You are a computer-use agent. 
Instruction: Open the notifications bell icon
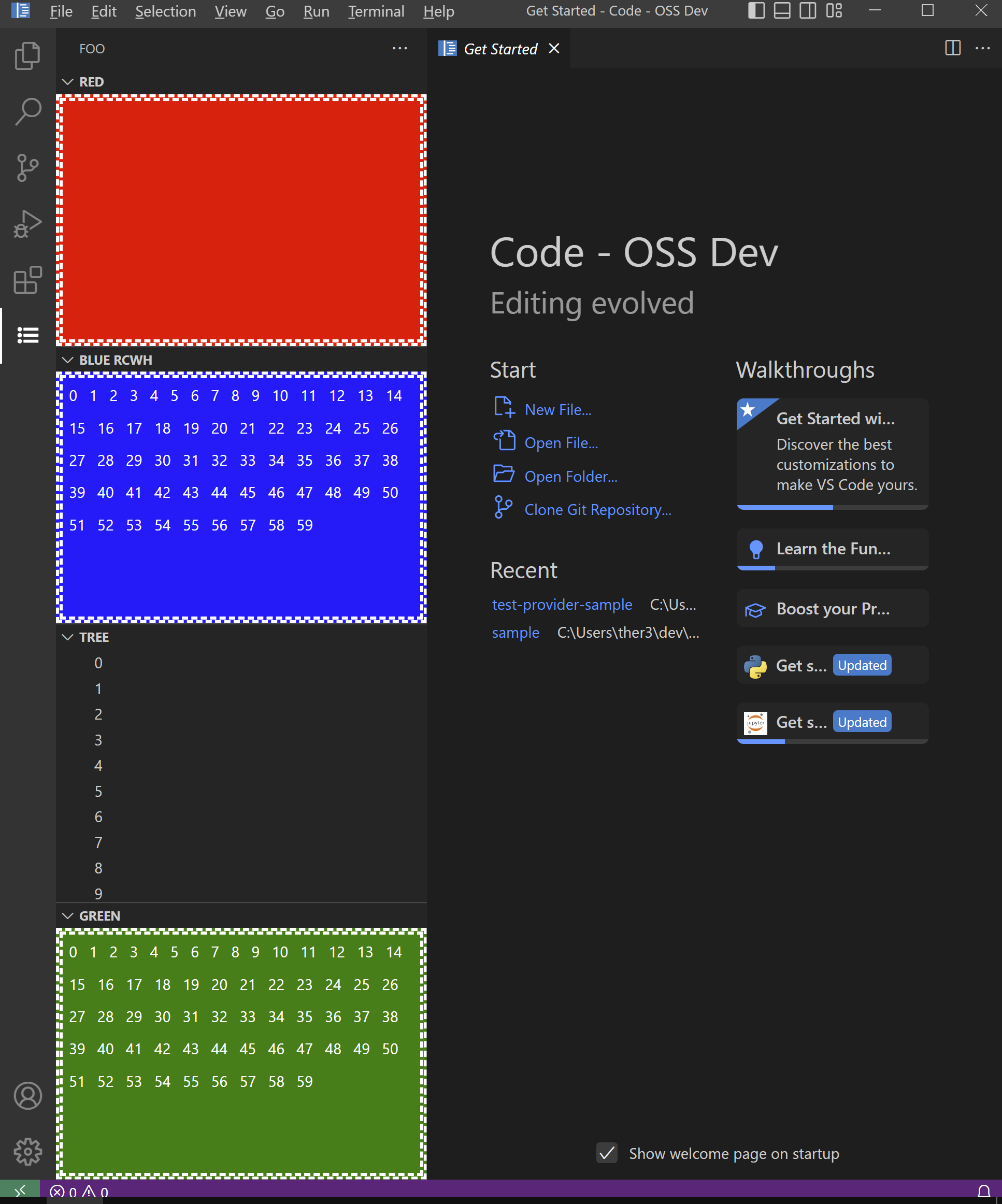point(984,1192)
